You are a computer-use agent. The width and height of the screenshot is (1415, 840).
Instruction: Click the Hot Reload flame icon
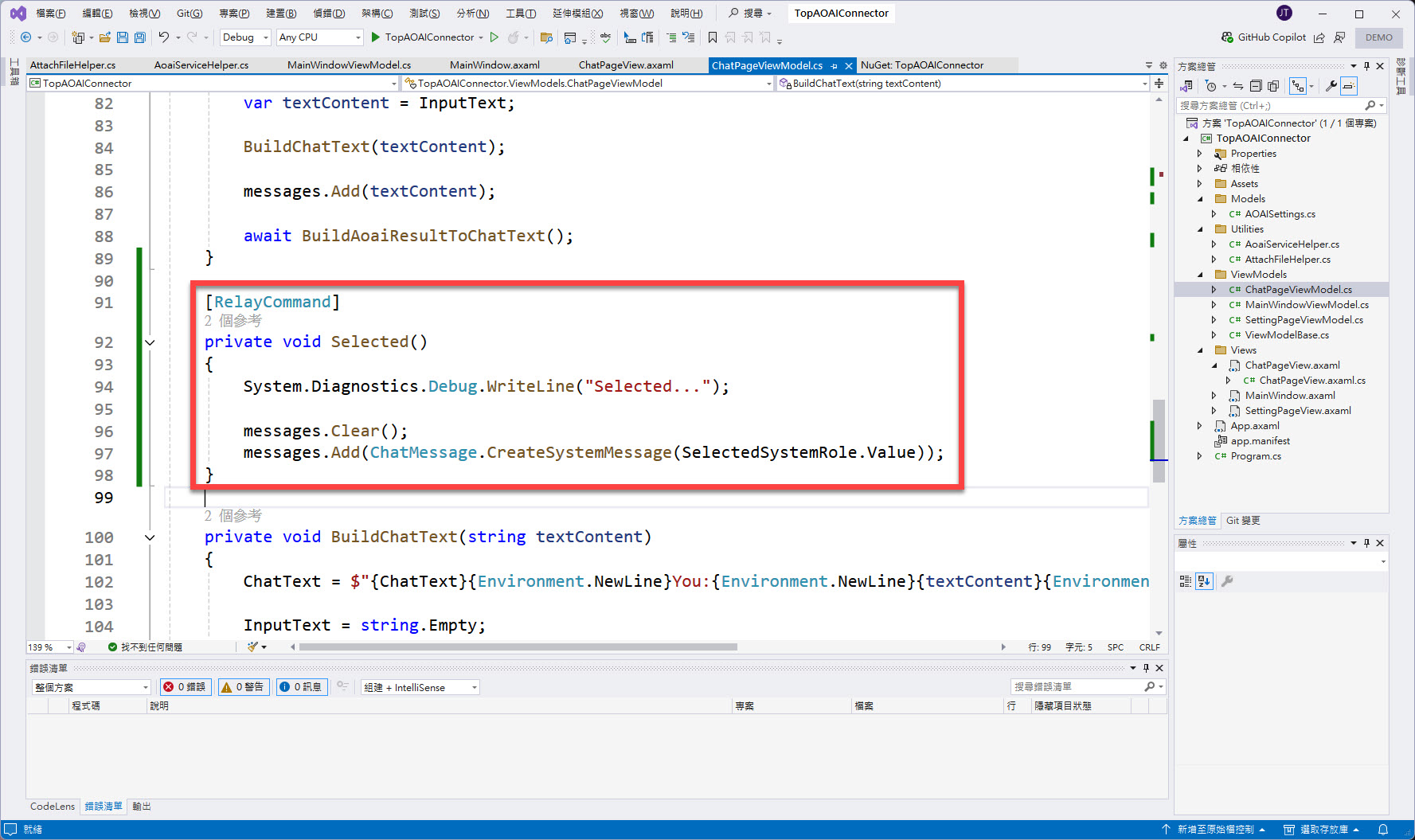tap(514, 37)
